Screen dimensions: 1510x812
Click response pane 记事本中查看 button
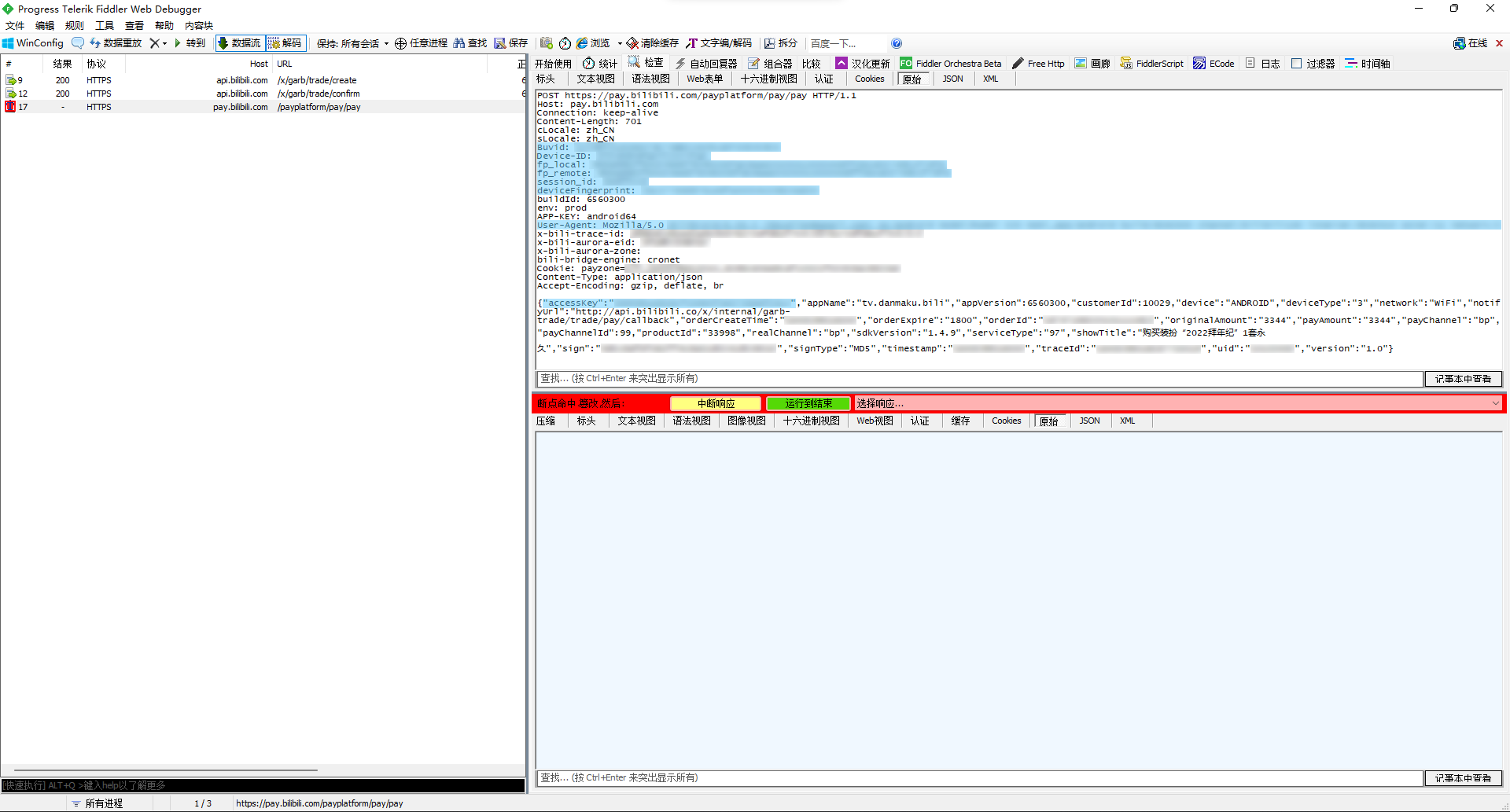[1463, 778]
